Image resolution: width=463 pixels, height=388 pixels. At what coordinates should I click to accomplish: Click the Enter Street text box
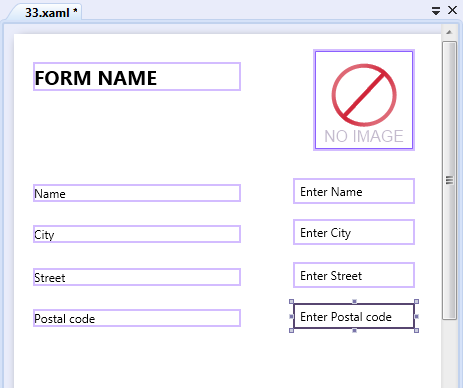354,275
